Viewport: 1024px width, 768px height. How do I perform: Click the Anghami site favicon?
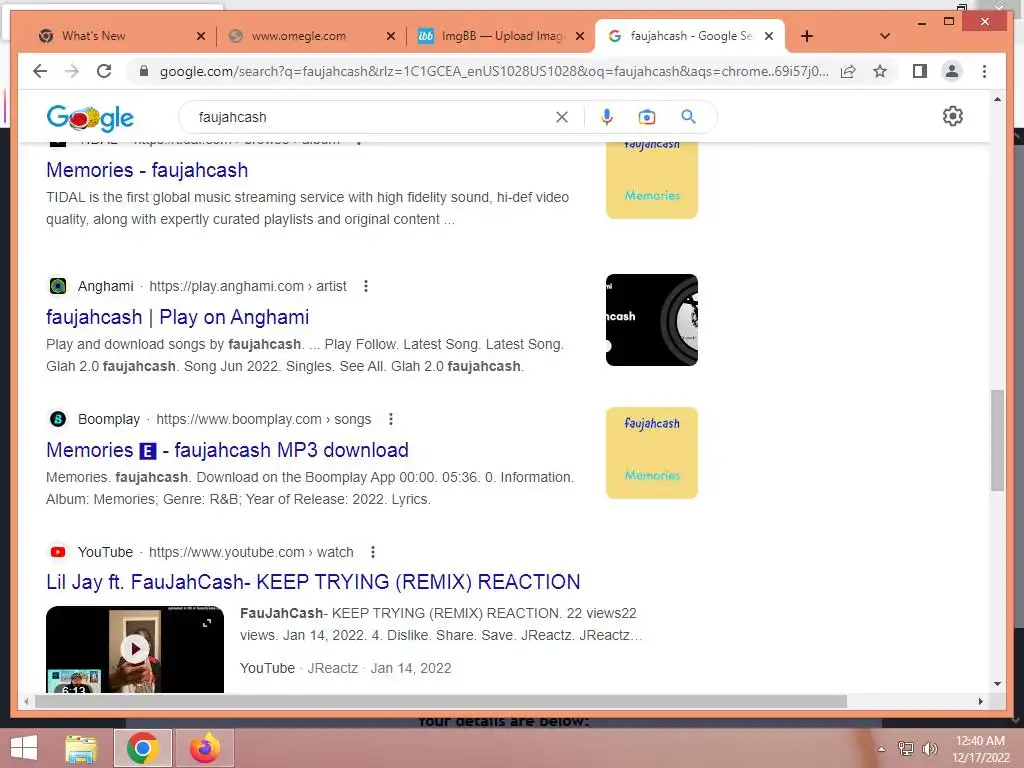[x=58, y=286]
